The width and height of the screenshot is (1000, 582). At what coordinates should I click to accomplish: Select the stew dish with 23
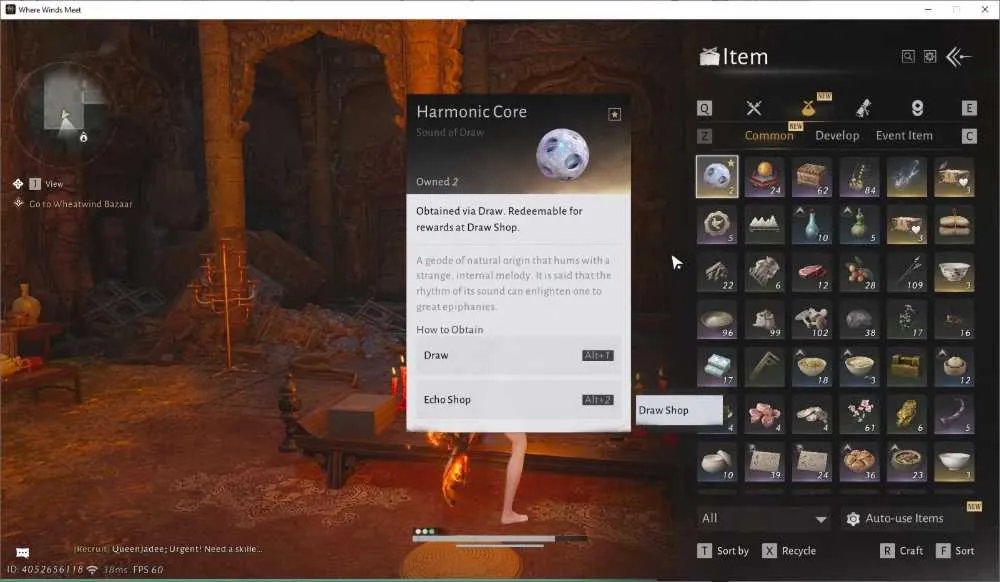tap(906, 462)
